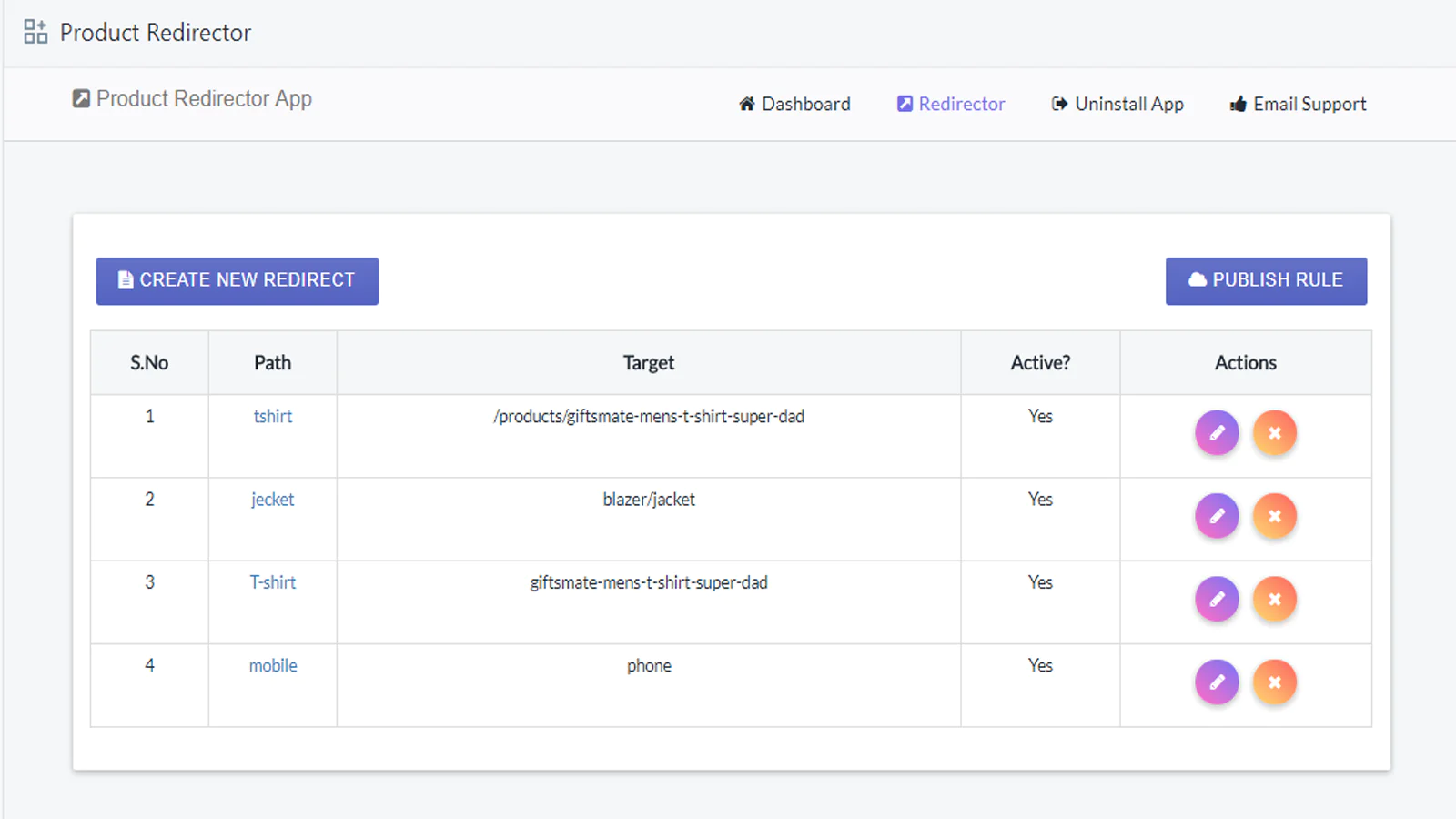Select the Redirector menu item
This screenshot has width=1456, height=819.
pos(951,104)
